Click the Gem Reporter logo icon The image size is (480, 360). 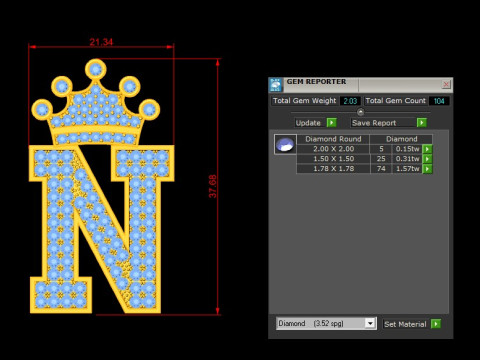pos(276,85)
